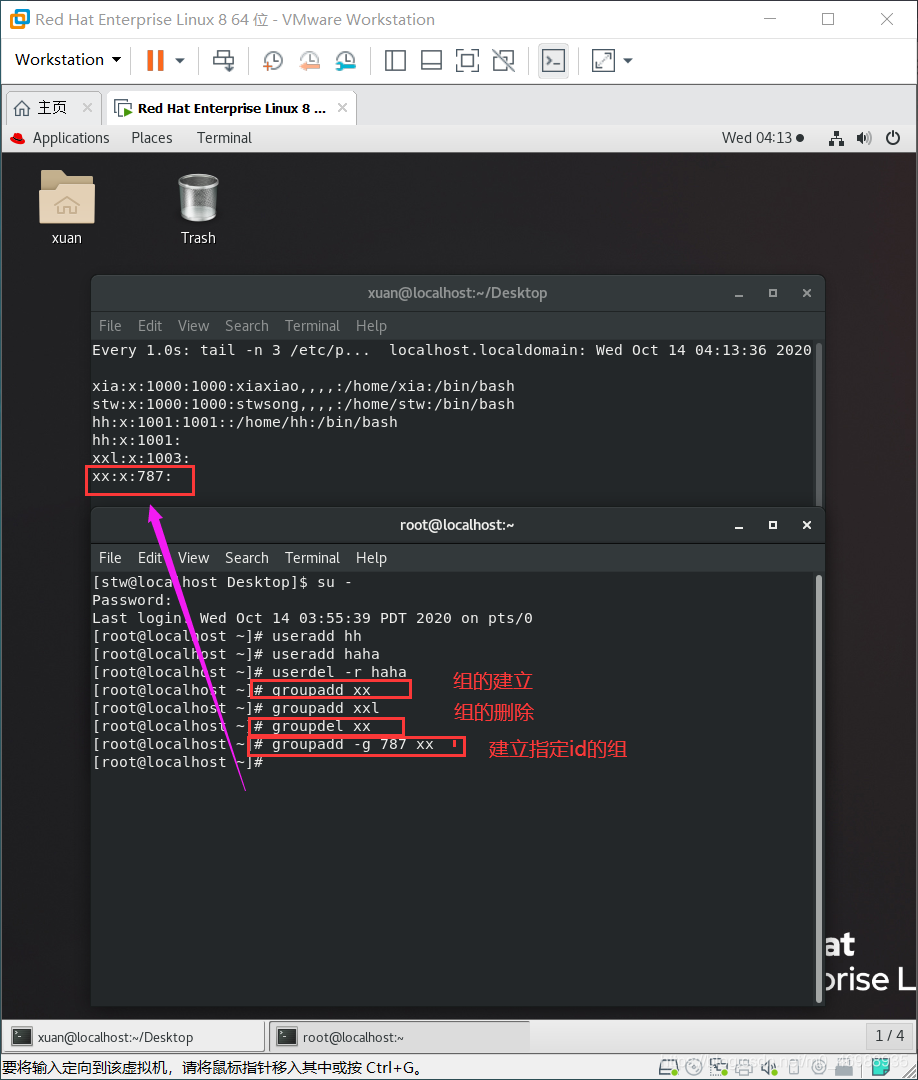Open the xuan home folder icon
Screen dimensions: 918x1080
coord(67,207)
